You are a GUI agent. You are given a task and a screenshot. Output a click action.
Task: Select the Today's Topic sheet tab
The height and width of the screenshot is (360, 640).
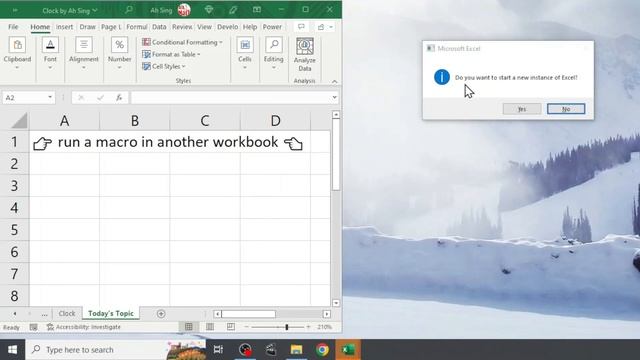(111, 313)
